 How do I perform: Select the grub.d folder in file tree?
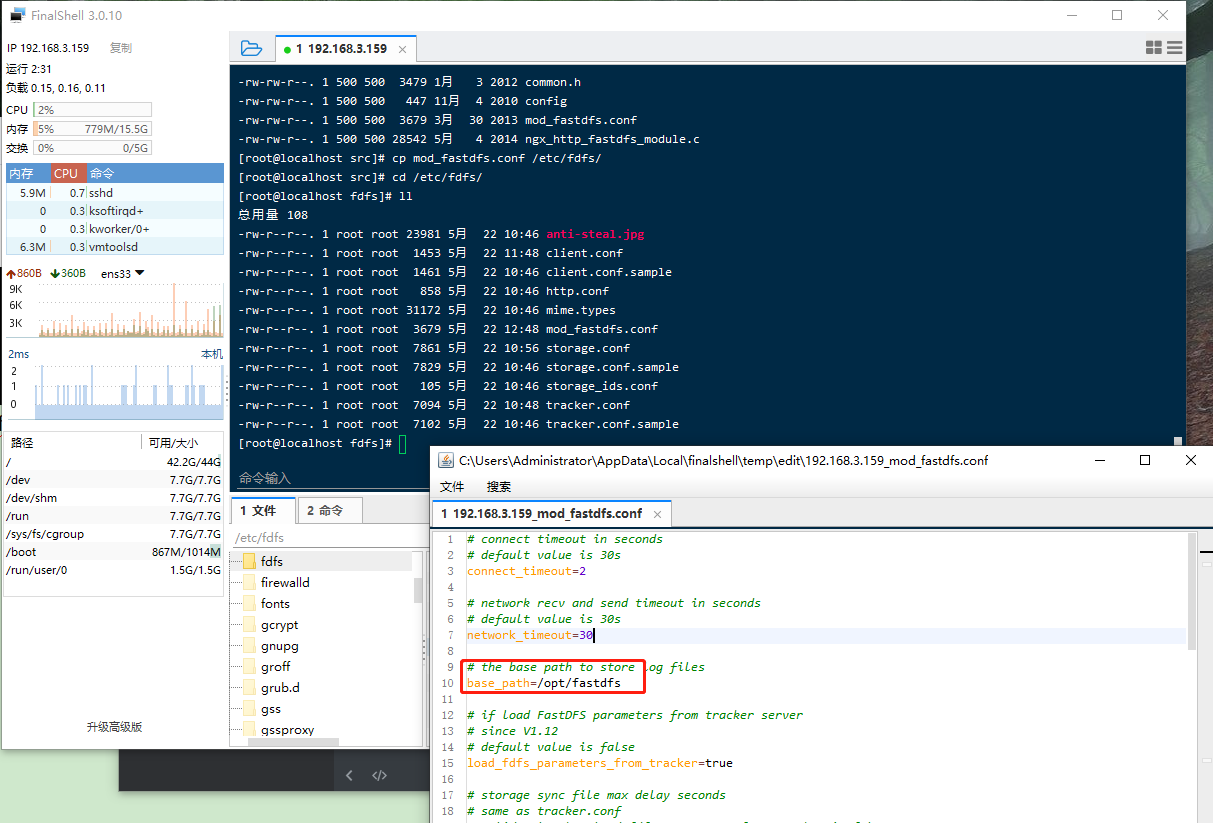point(280,688)
